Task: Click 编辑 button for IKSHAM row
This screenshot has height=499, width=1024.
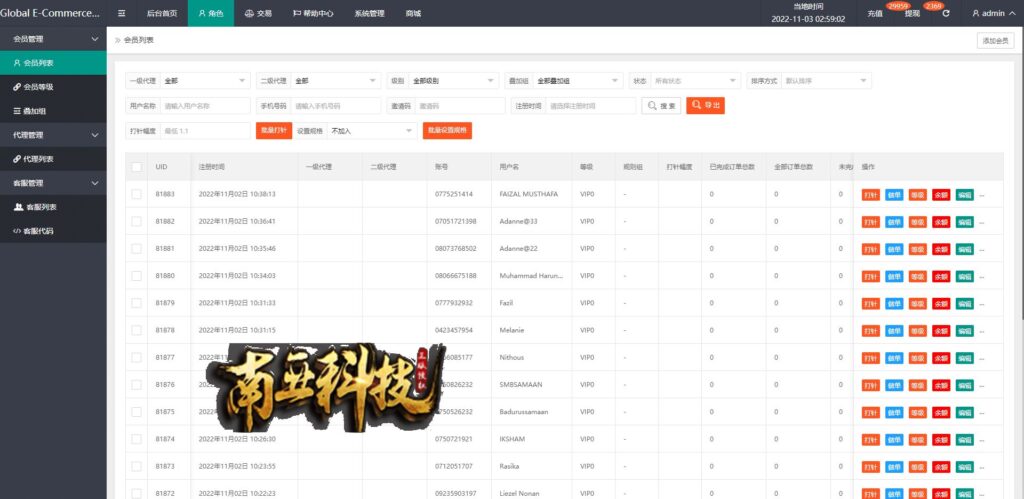Action: click(x=965, y=440)
